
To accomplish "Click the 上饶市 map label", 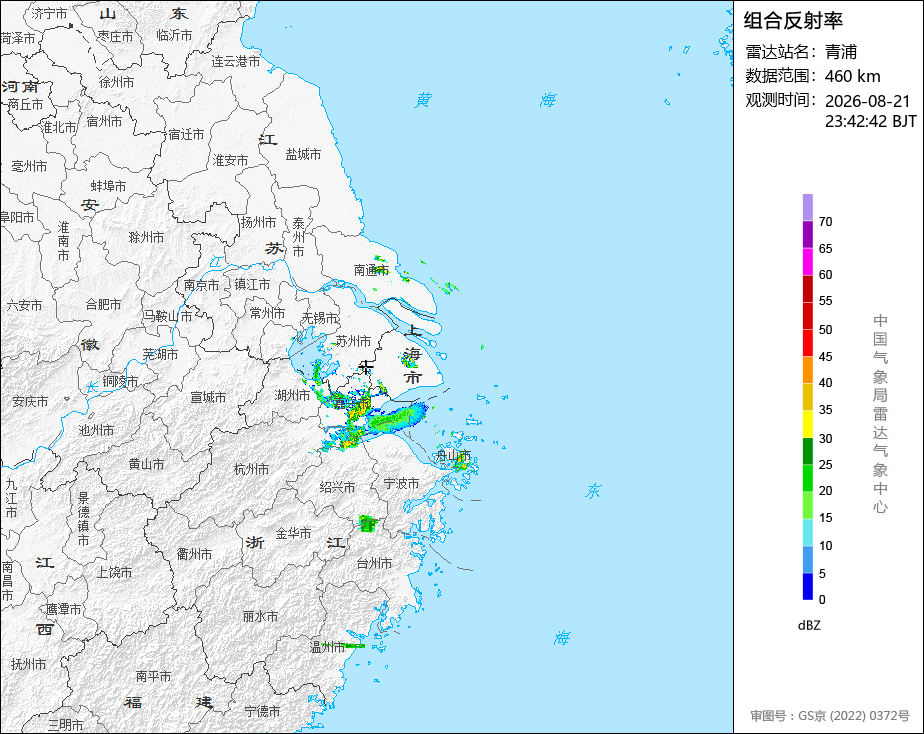I will [114, 572].
